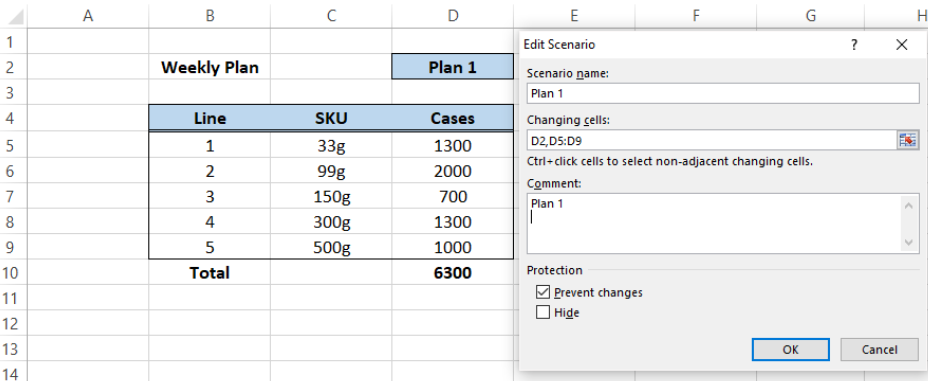
Task: Click the Cancel button
Action: (879, 350)
